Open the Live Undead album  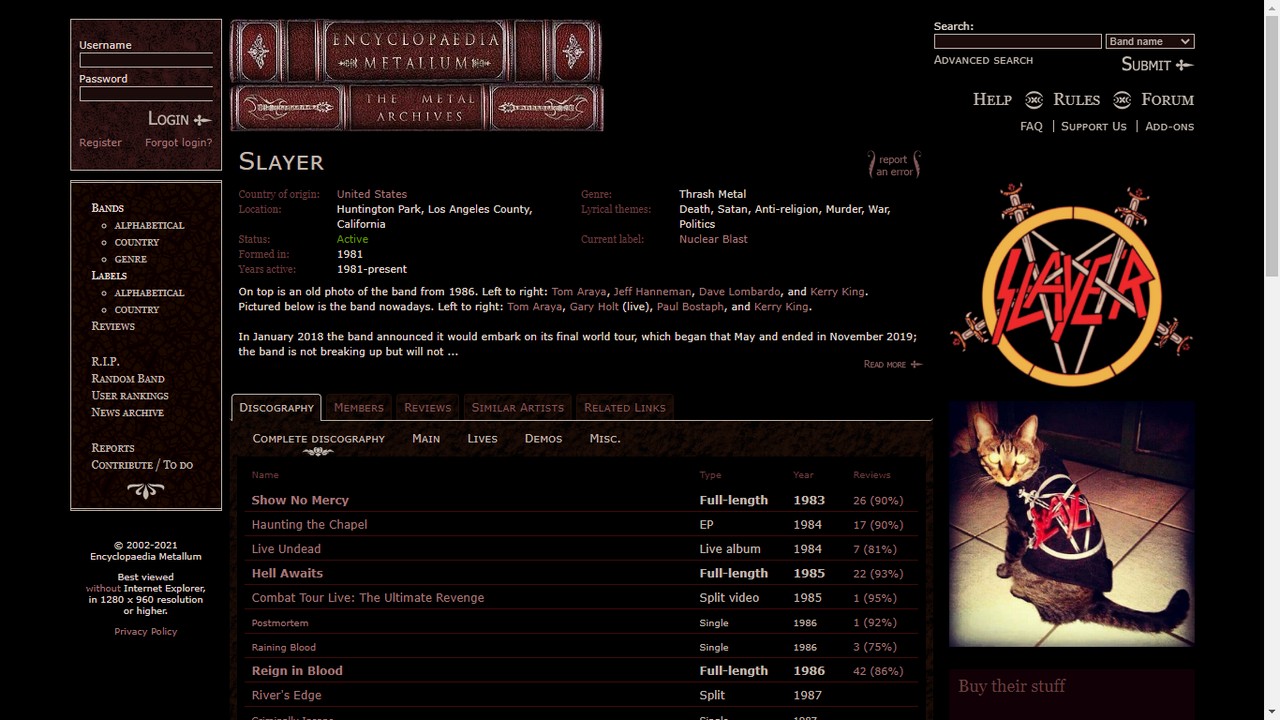coord(286,549)
